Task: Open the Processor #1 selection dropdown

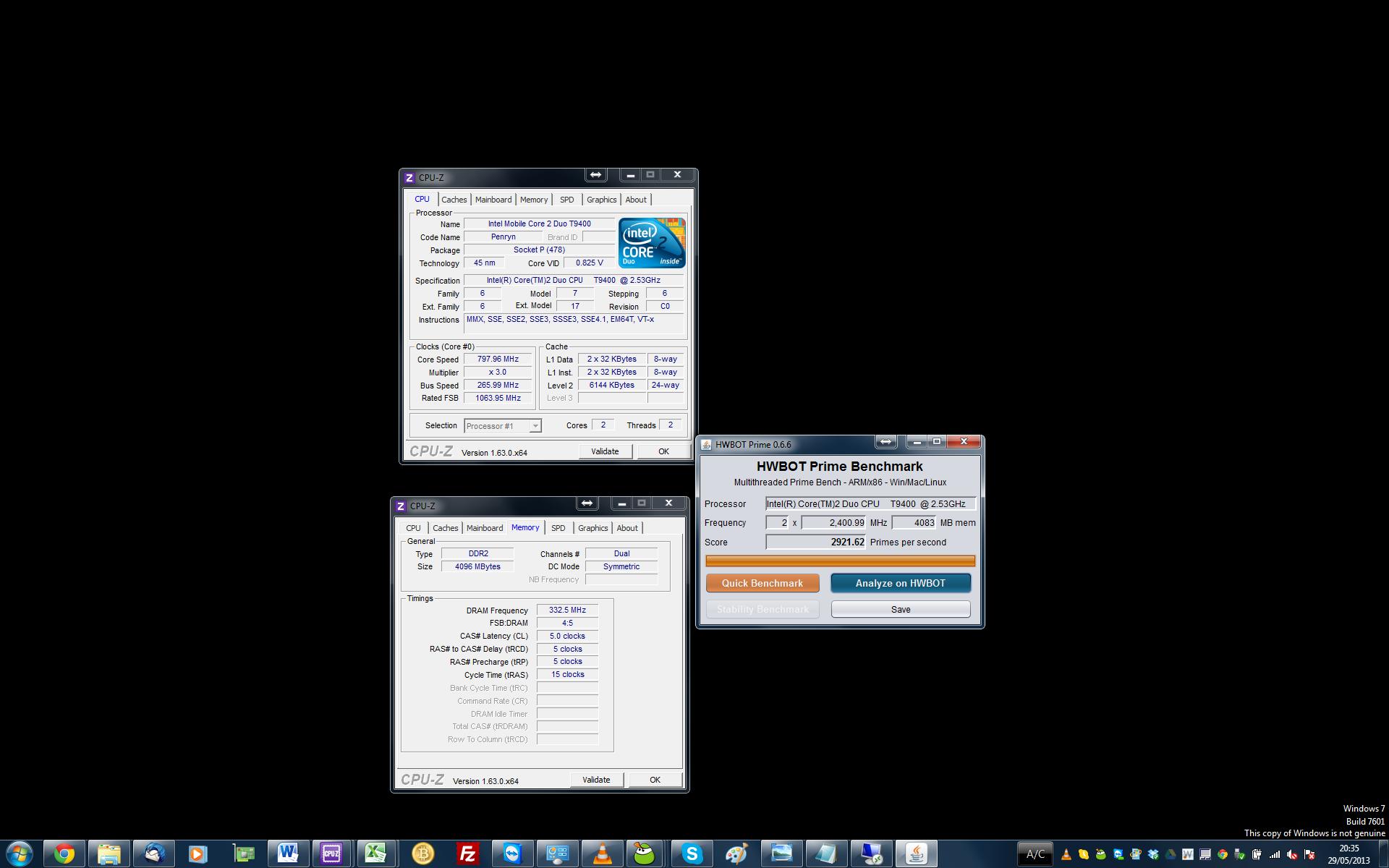Action: pyautogui.click(x=503, y=426)
